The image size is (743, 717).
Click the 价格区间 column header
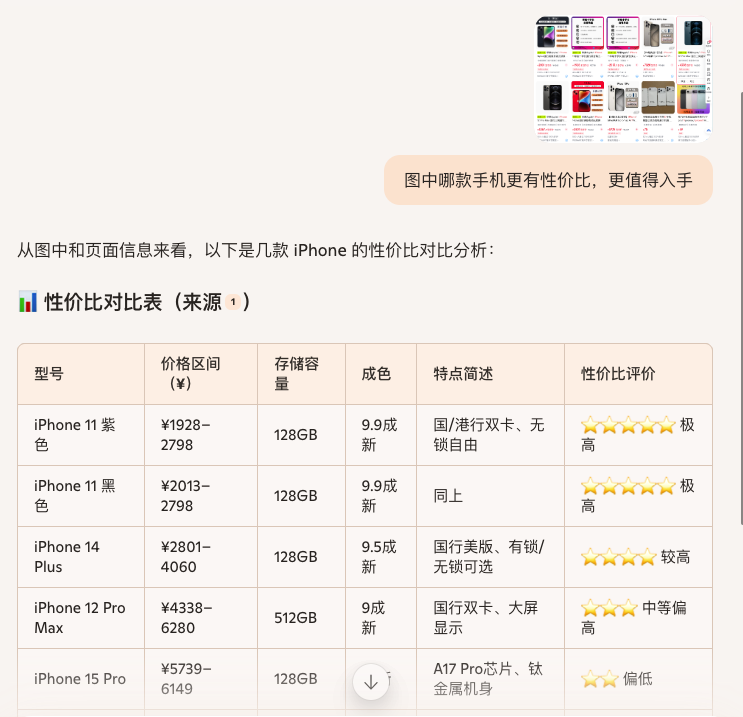tap(201, 374)
